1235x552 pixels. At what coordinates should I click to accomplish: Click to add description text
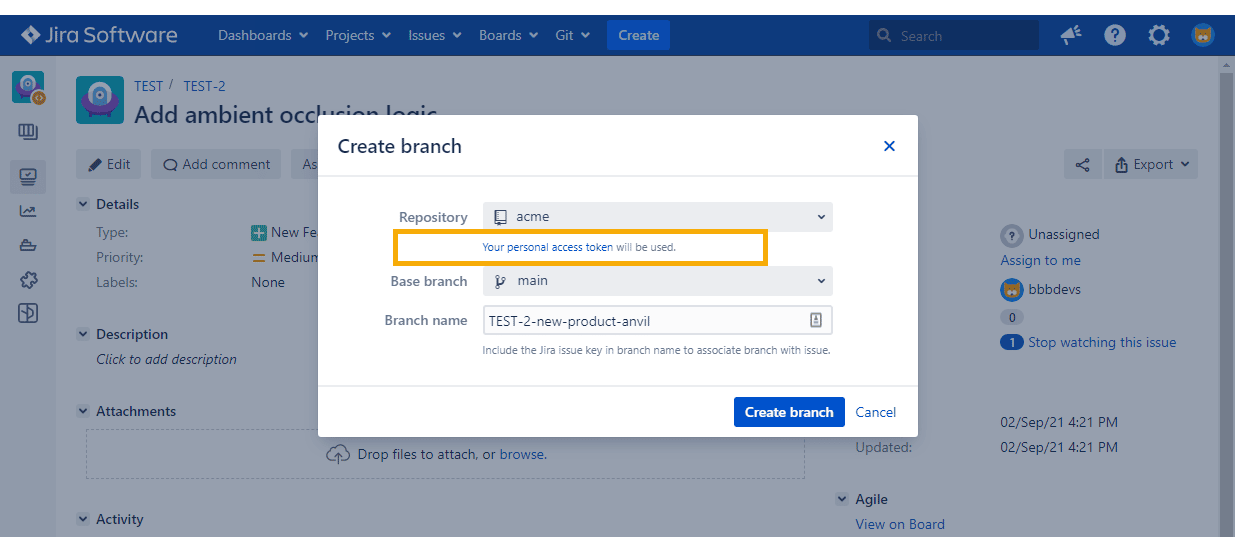[166, 359]
